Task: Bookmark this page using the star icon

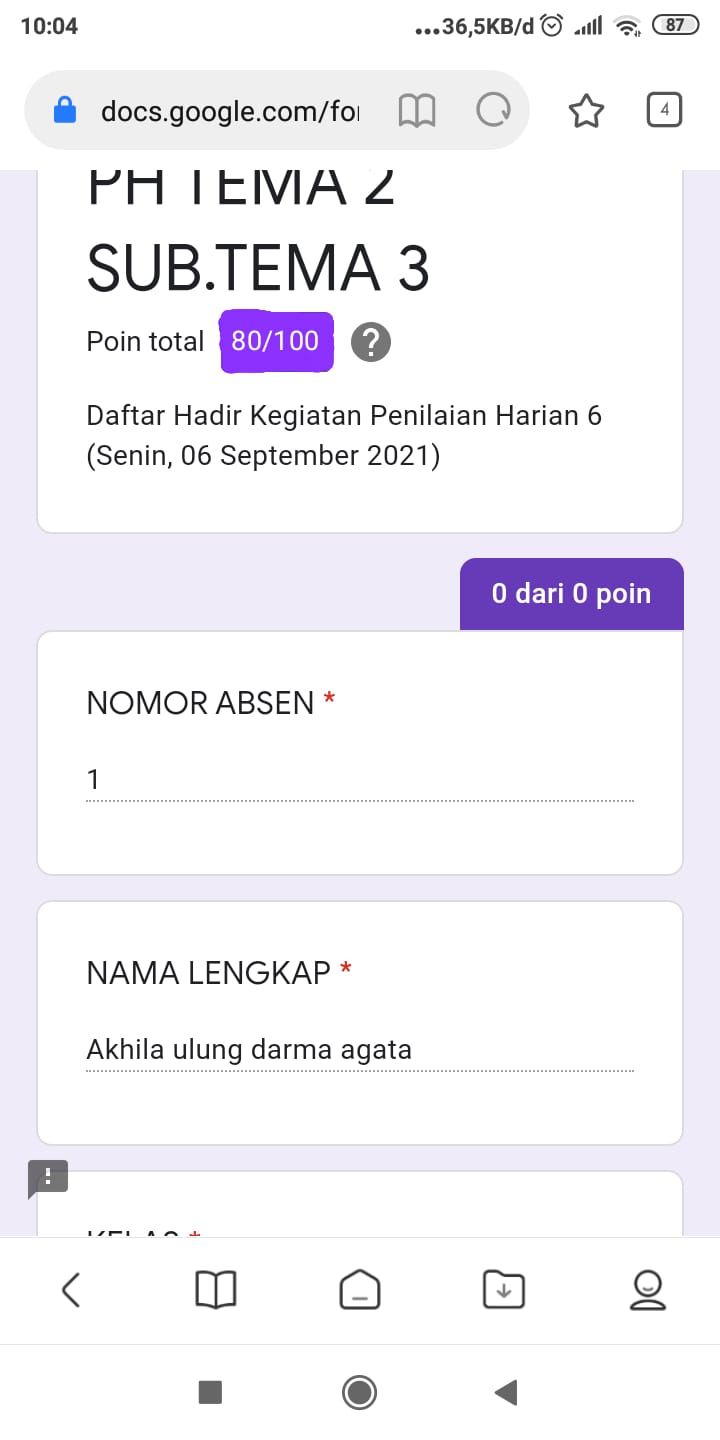Action: pos(587,111)
